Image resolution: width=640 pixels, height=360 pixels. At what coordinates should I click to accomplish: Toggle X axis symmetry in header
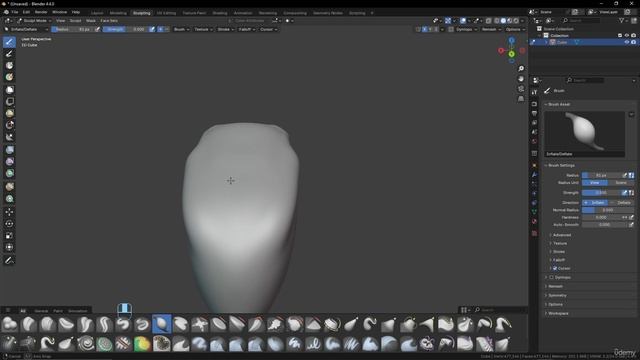pos(425,29)
